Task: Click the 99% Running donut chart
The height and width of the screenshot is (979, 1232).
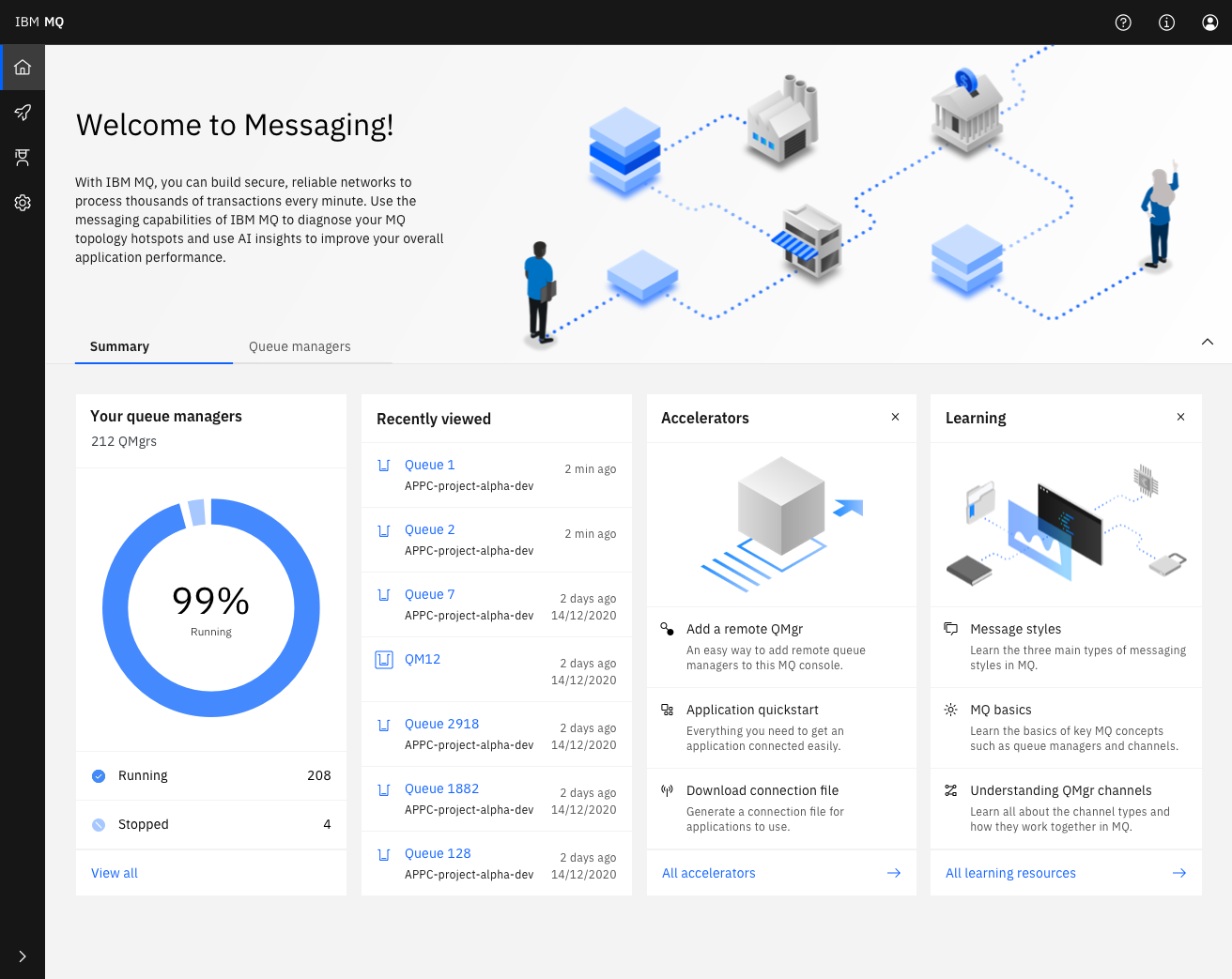Action: [211, 608]
